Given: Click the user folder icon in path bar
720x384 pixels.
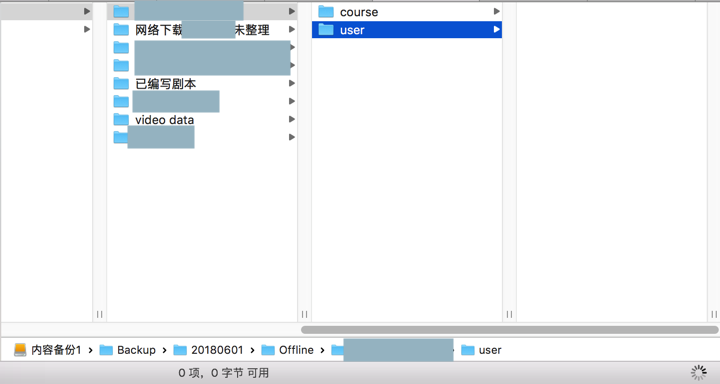Looking at the screenshot, I should tap(467, 350).
